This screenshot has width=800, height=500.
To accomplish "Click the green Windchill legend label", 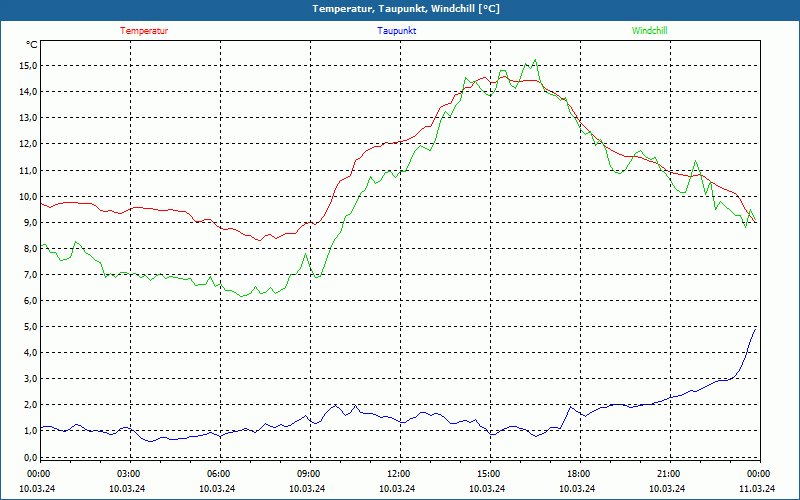I will tap(649, 31).
